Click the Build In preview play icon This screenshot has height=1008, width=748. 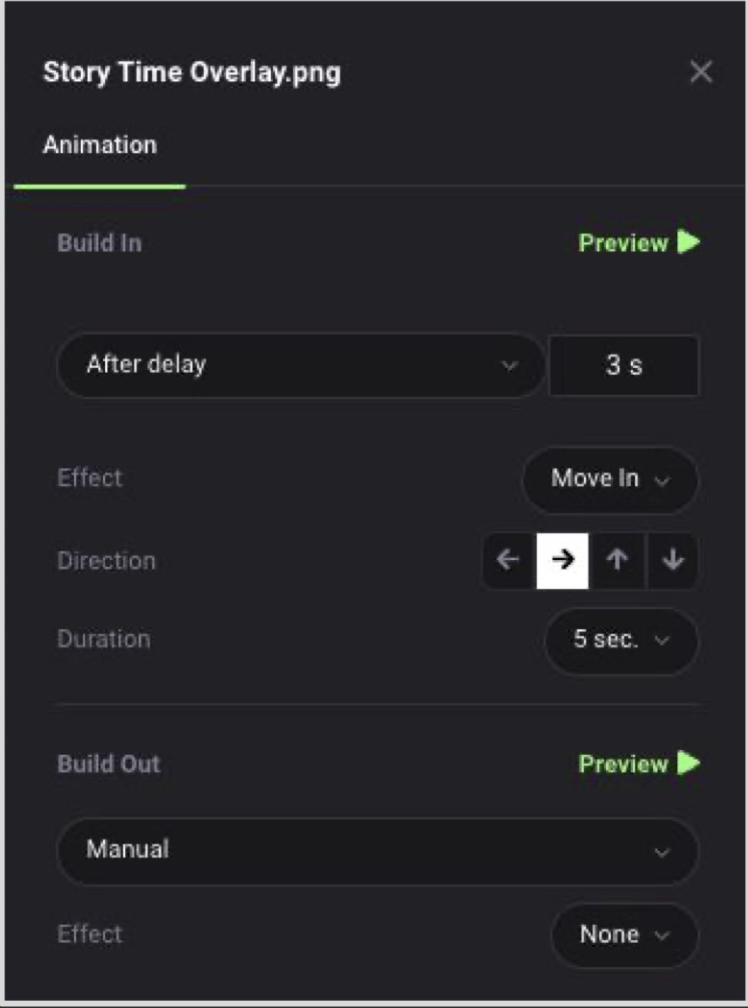click(688, 242)
